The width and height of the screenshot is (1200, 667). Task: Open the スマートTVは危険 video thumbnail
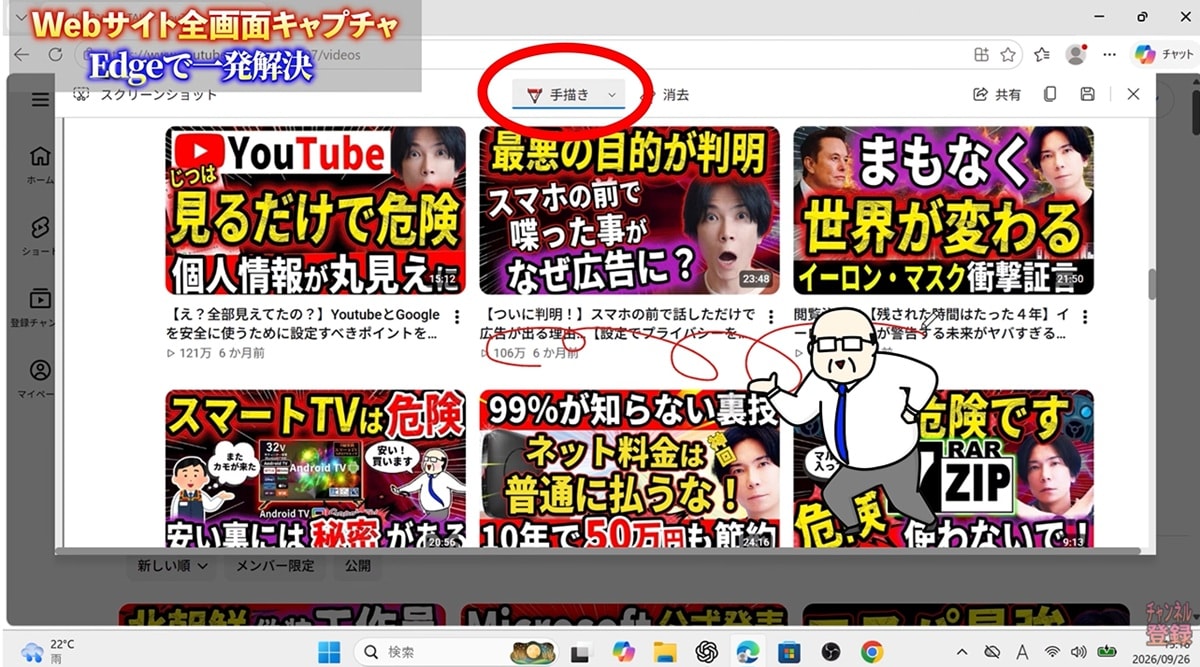(315, 469)
